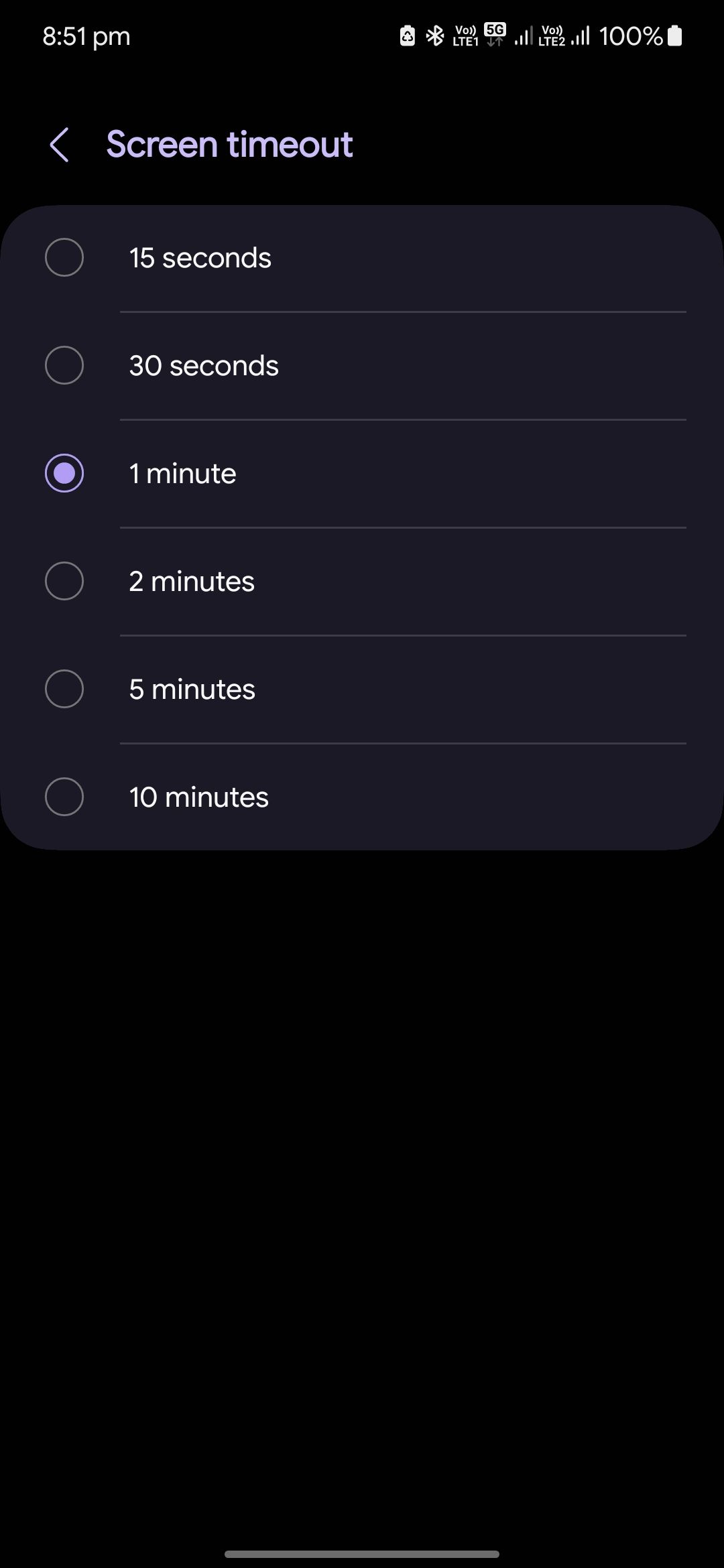
Task: Tap the home gesture navigation bar
Action: click(362, 1554)
